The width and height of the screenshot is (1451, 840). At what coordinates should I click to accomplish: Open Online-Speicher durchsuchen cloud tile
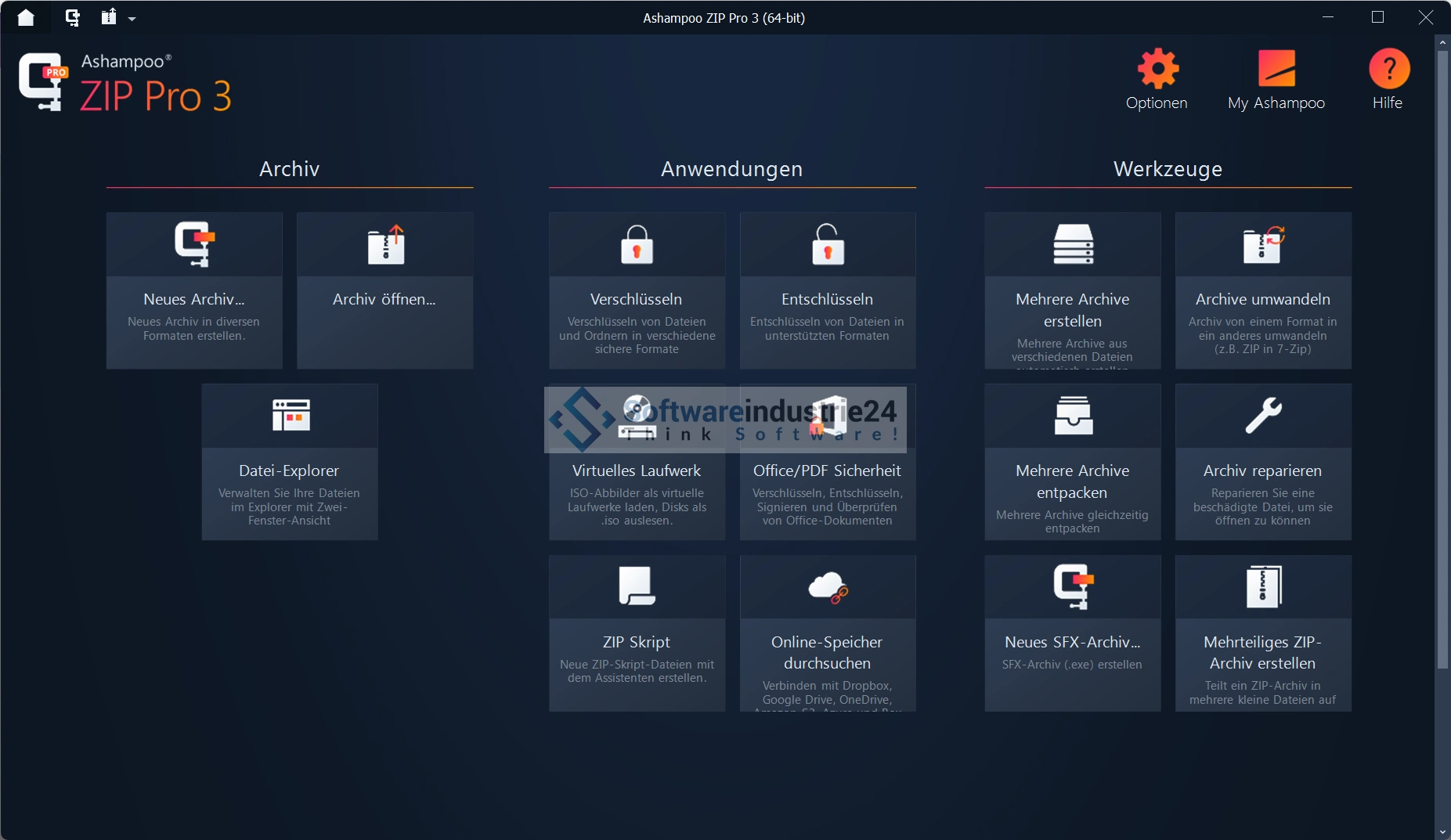tap(827, 633)
